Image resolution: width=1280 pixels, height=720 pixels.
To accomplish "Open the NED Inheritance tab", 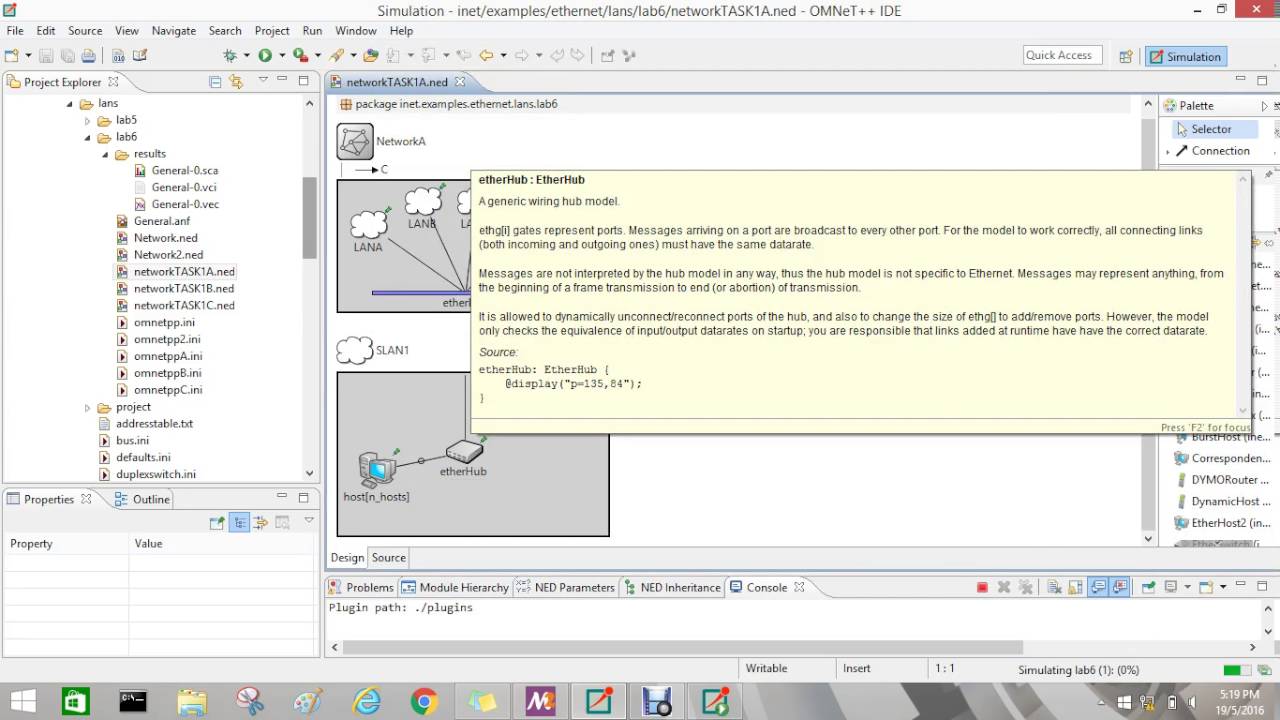I will click(x=671, y=587).
